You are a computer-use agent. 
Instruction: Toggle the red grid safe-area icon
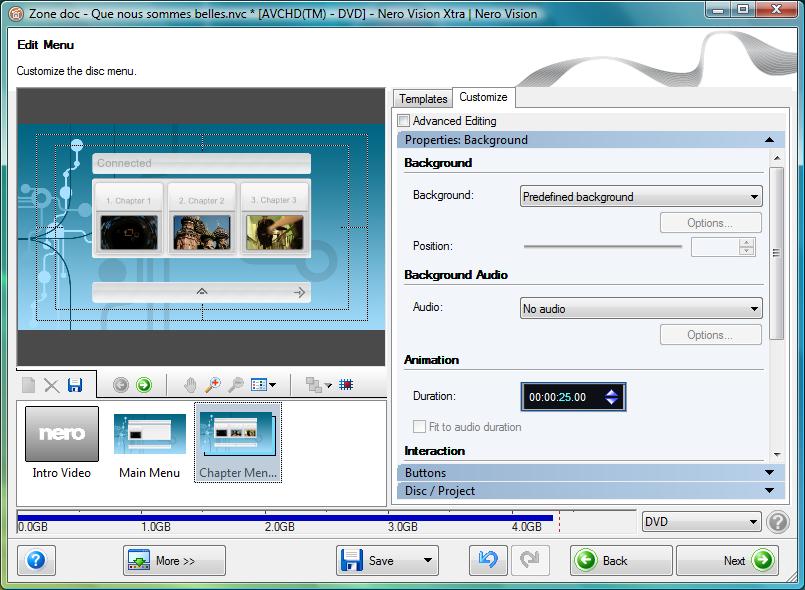346,384
